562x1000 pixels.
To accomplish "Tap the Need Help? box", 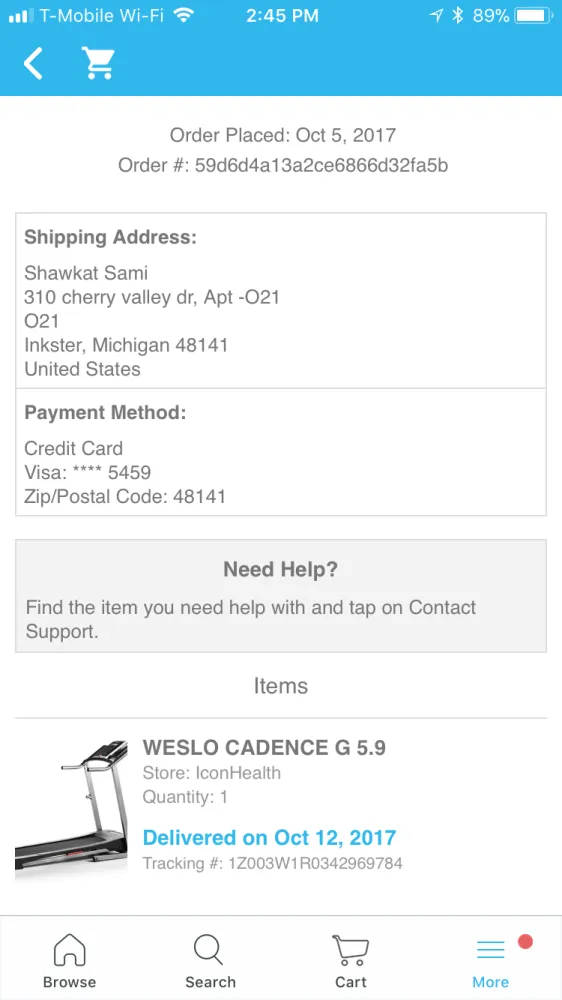I will pos(281,596).
